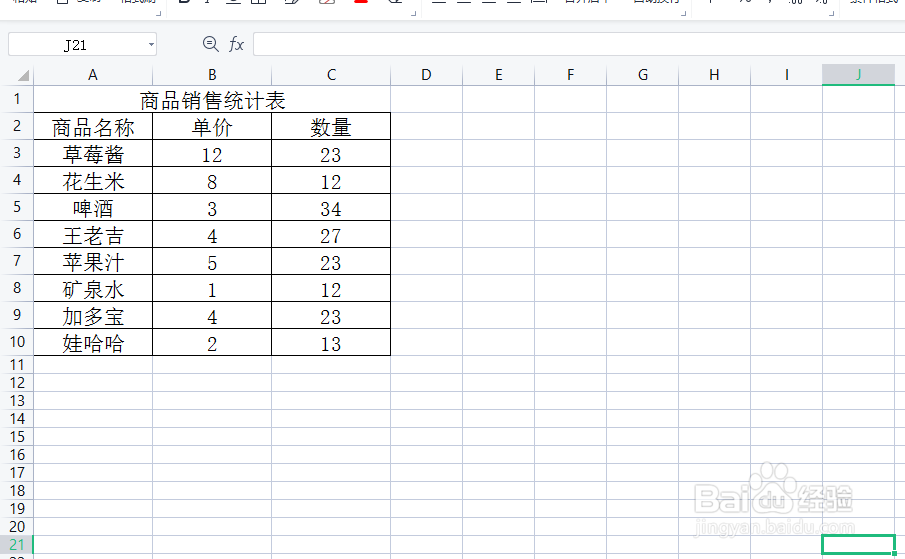Click 王老吉's quantity 27

331,234
